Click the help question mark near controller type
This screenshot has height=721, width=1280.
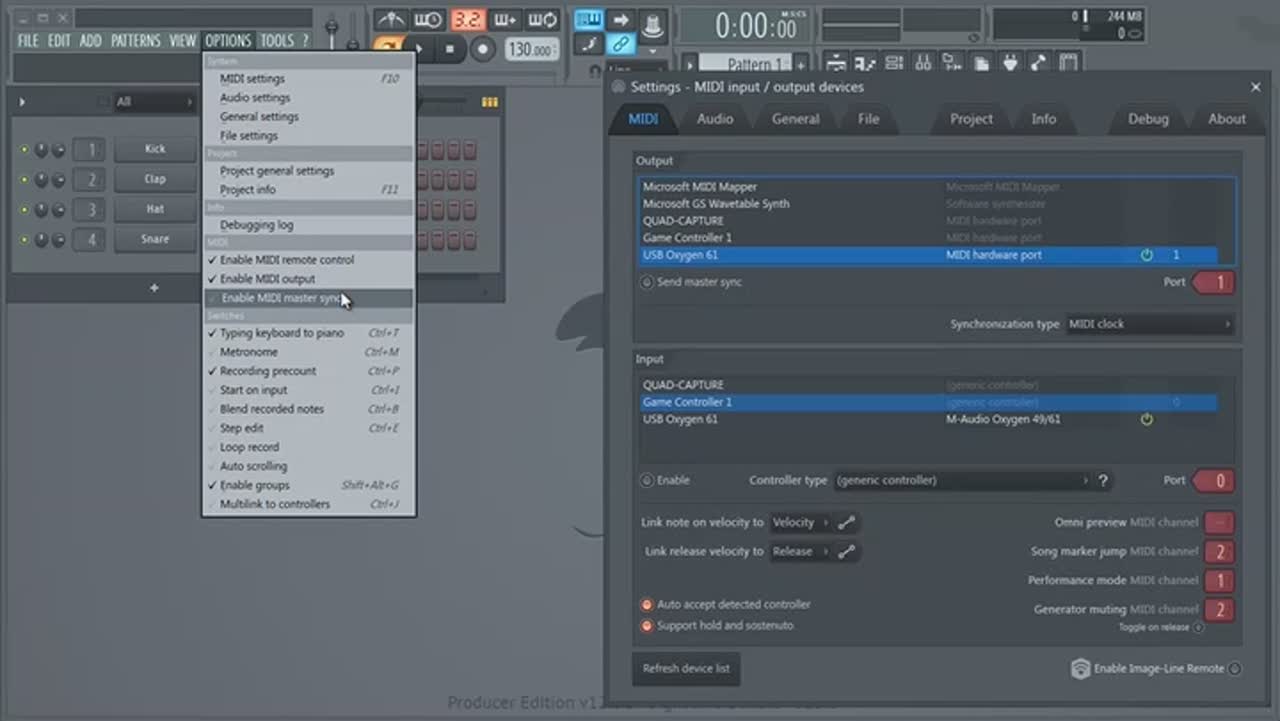click(x=1103, y=481)
